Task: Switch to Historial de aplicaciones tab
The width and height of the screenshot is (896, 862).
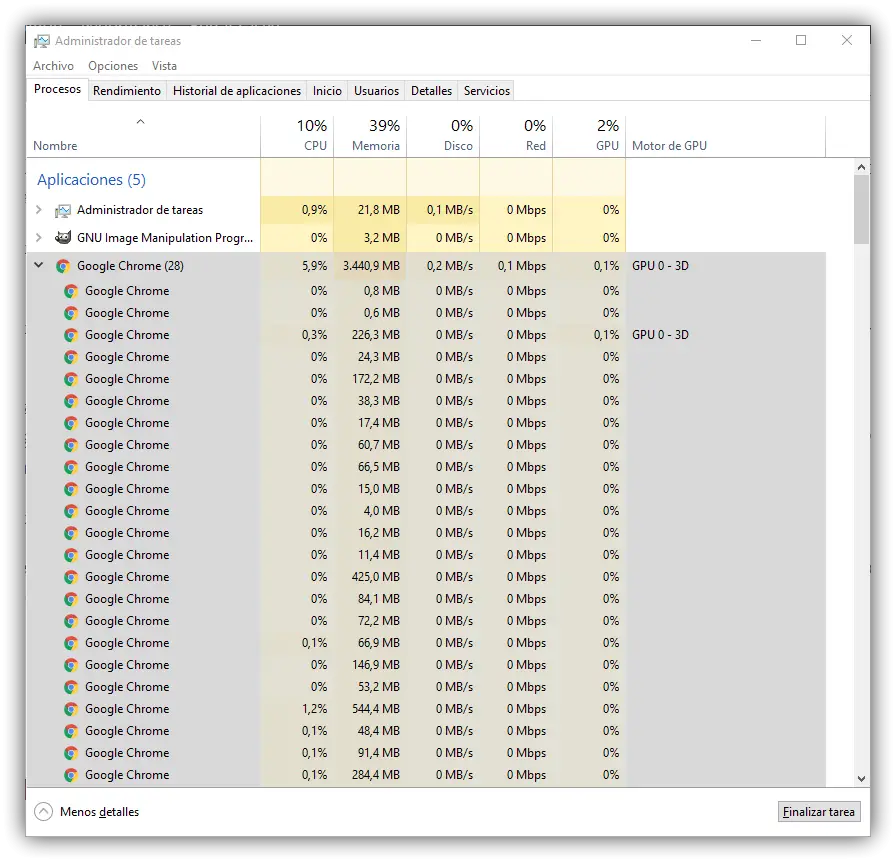Action: point(237,91)
